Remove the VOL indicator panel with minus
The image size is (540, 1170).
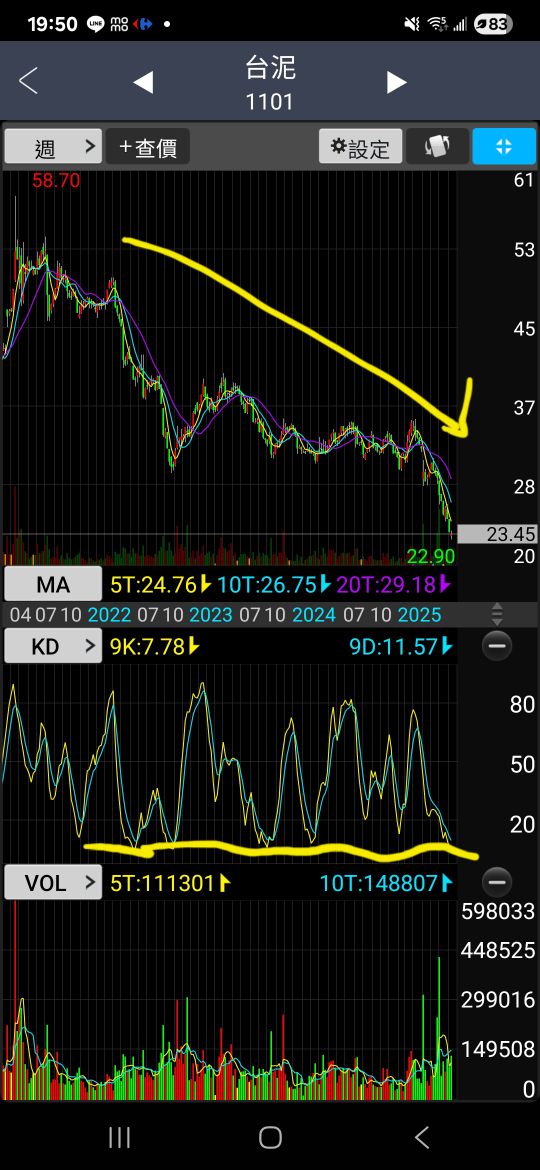tap(497, 882)
